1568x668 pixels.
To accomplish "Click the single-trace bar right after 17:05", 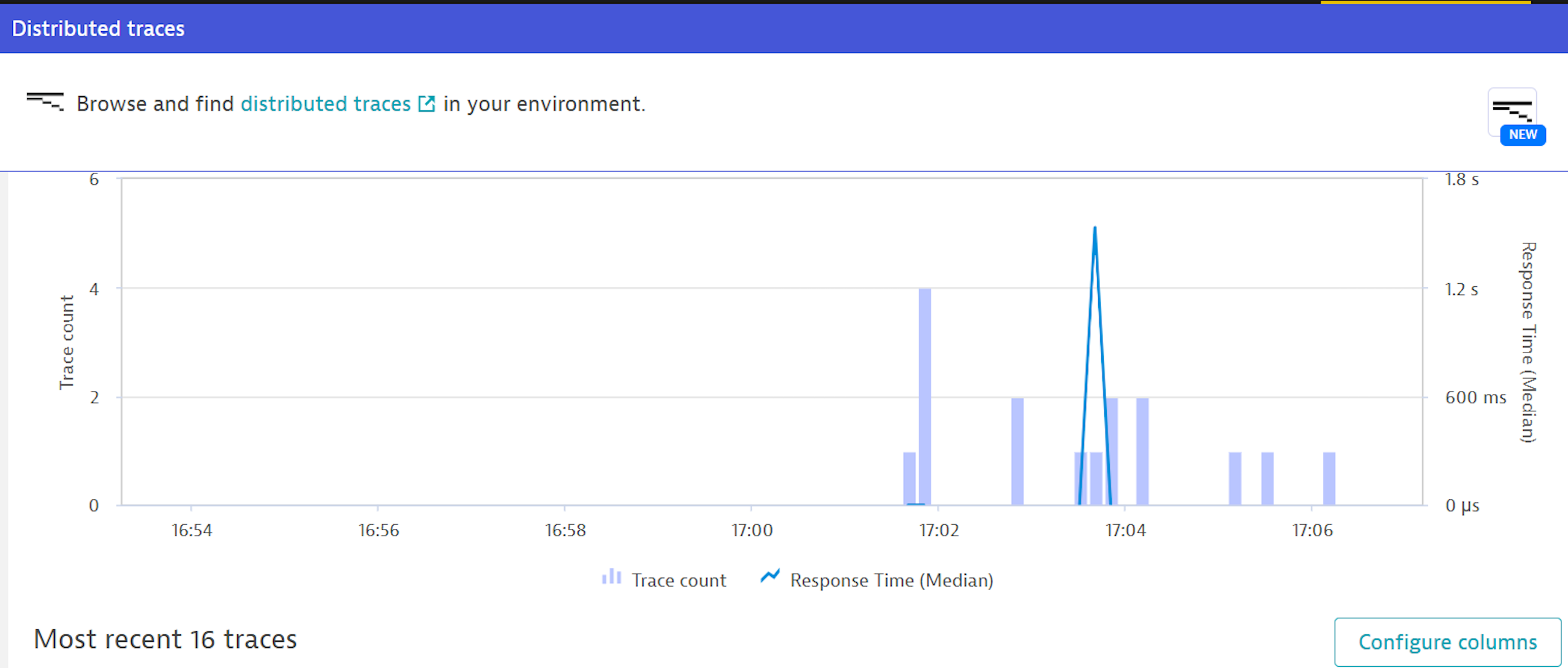I will point(1235,479).
